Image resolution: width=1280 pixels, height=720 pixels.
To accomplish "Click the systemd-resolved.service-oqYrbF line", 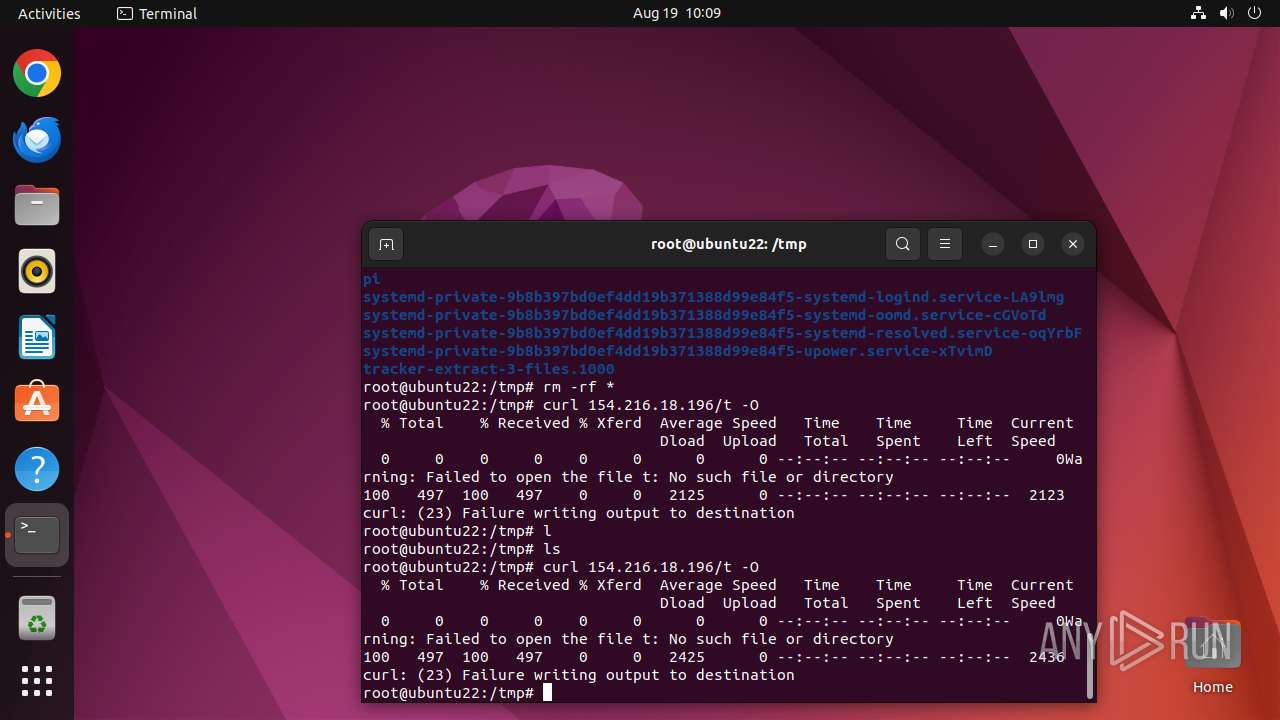I will click(722, 333).
